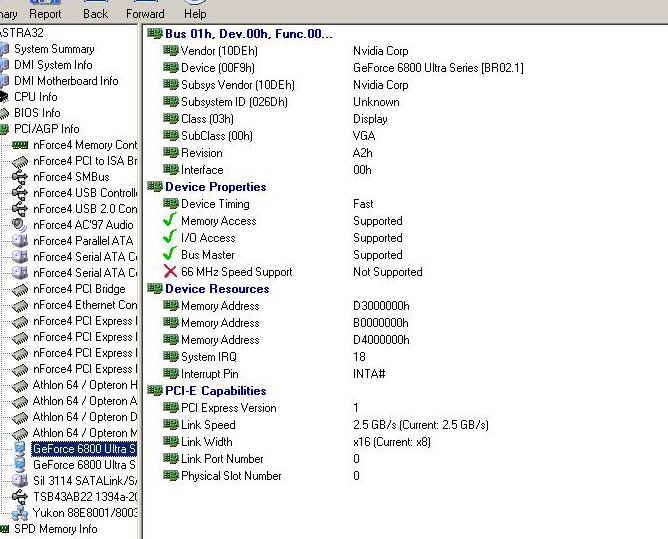
Task: Select nForce4 SMBus tree item
Action: pyautogui.click(x=71, y=177)
